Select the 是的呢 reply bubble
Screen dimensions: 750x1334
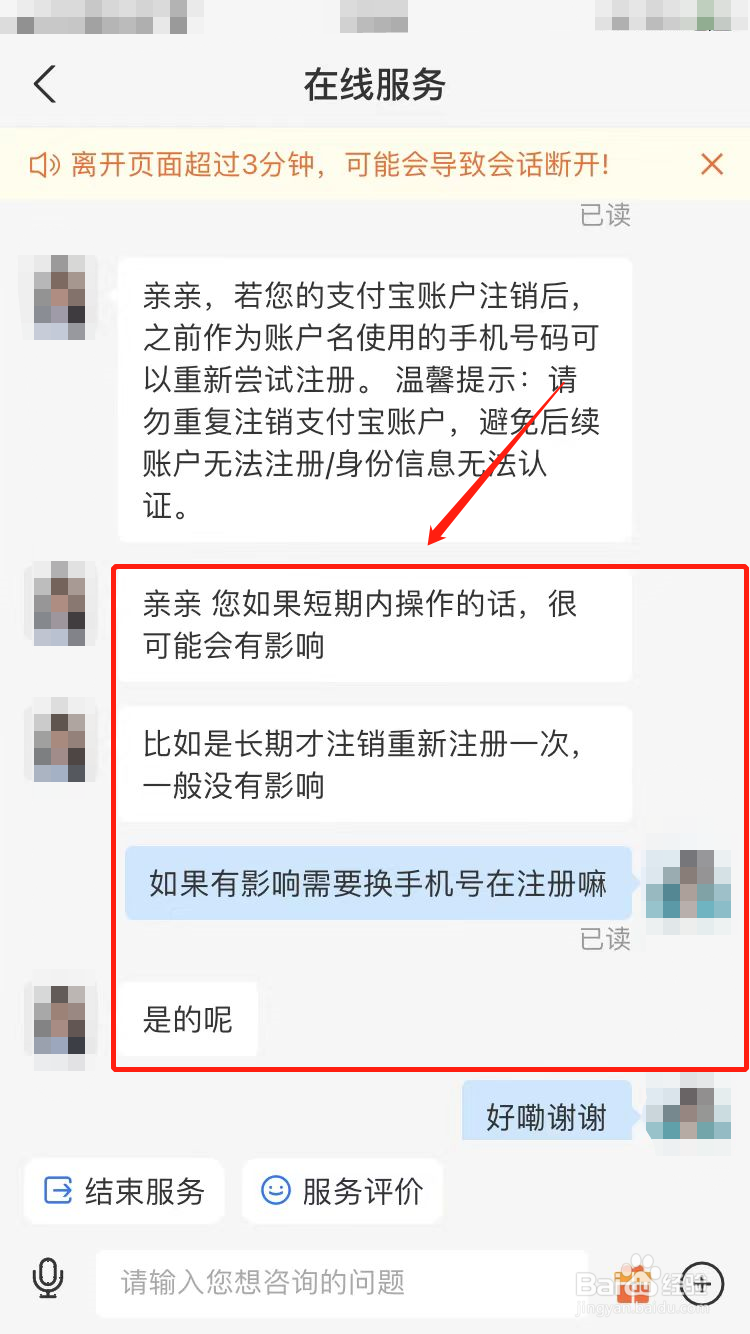[x=188, y=1019]
